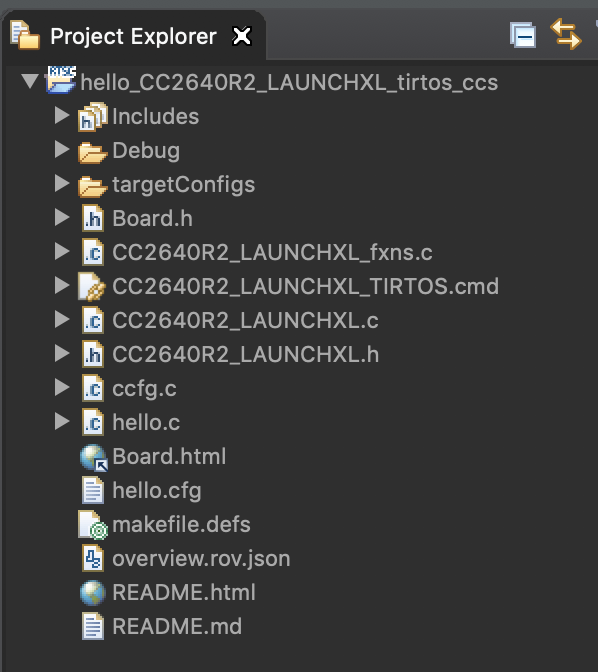Click the CC2640R2_LAUNCHXL.c source icon
Screen dimensions: 598x672
(93, 320)
